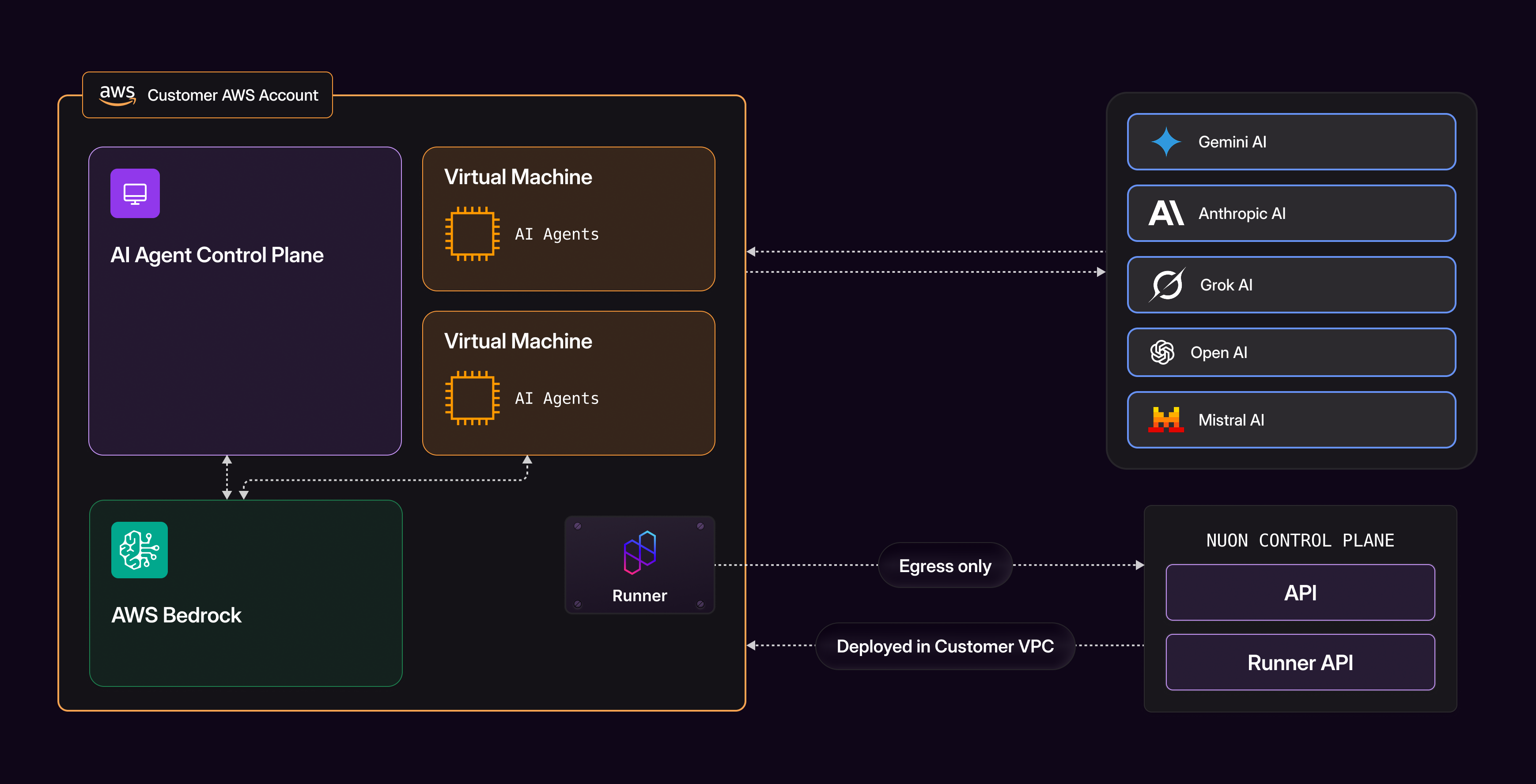Toggle the Anthropic AI provider row
Image resolution: width=1536 pixels, height=784 pixels.
1291,213
